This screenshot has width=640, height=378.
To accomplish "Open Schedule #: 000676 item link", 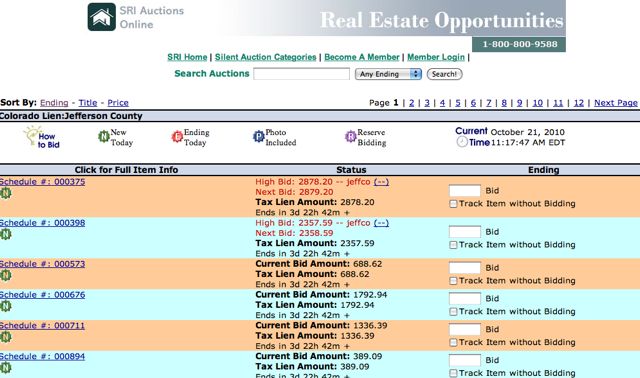I will (42, 295).
